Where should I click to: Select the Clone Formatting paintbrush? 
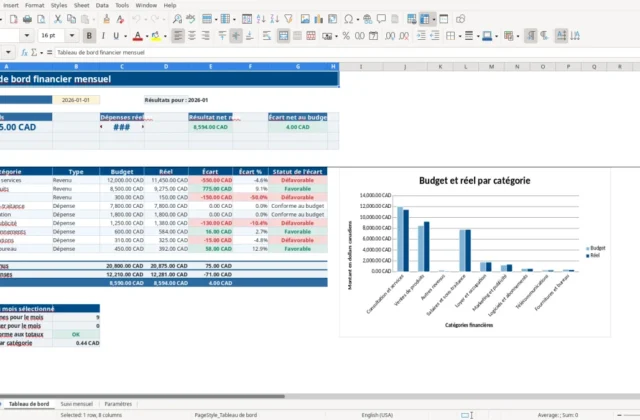(106, 19)
